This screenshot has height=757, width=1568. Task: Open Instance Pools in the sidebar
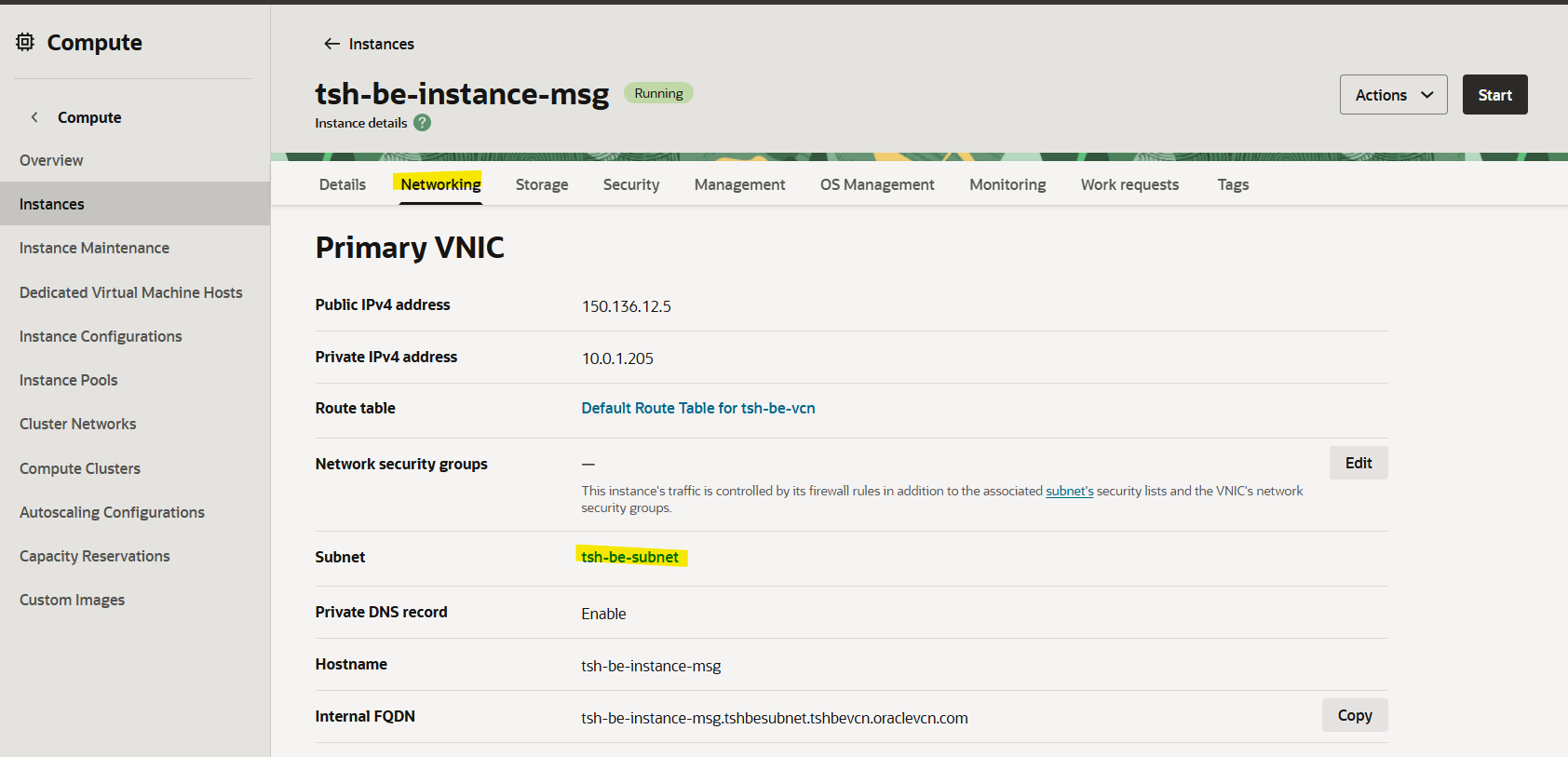coord(69,380)
